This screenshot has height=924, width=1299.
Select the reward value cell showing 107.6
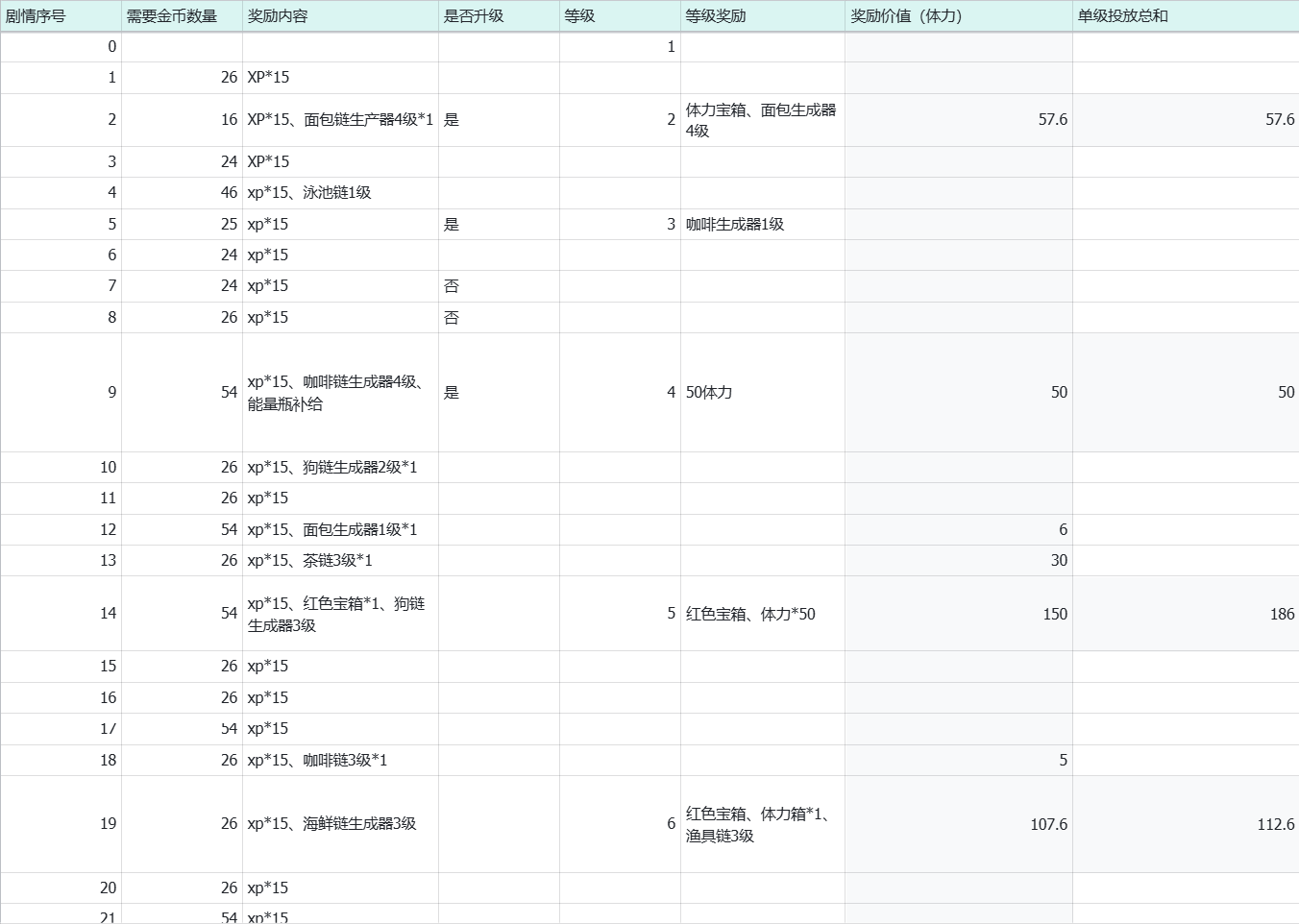pyautogui.click(x=959, y=824)
